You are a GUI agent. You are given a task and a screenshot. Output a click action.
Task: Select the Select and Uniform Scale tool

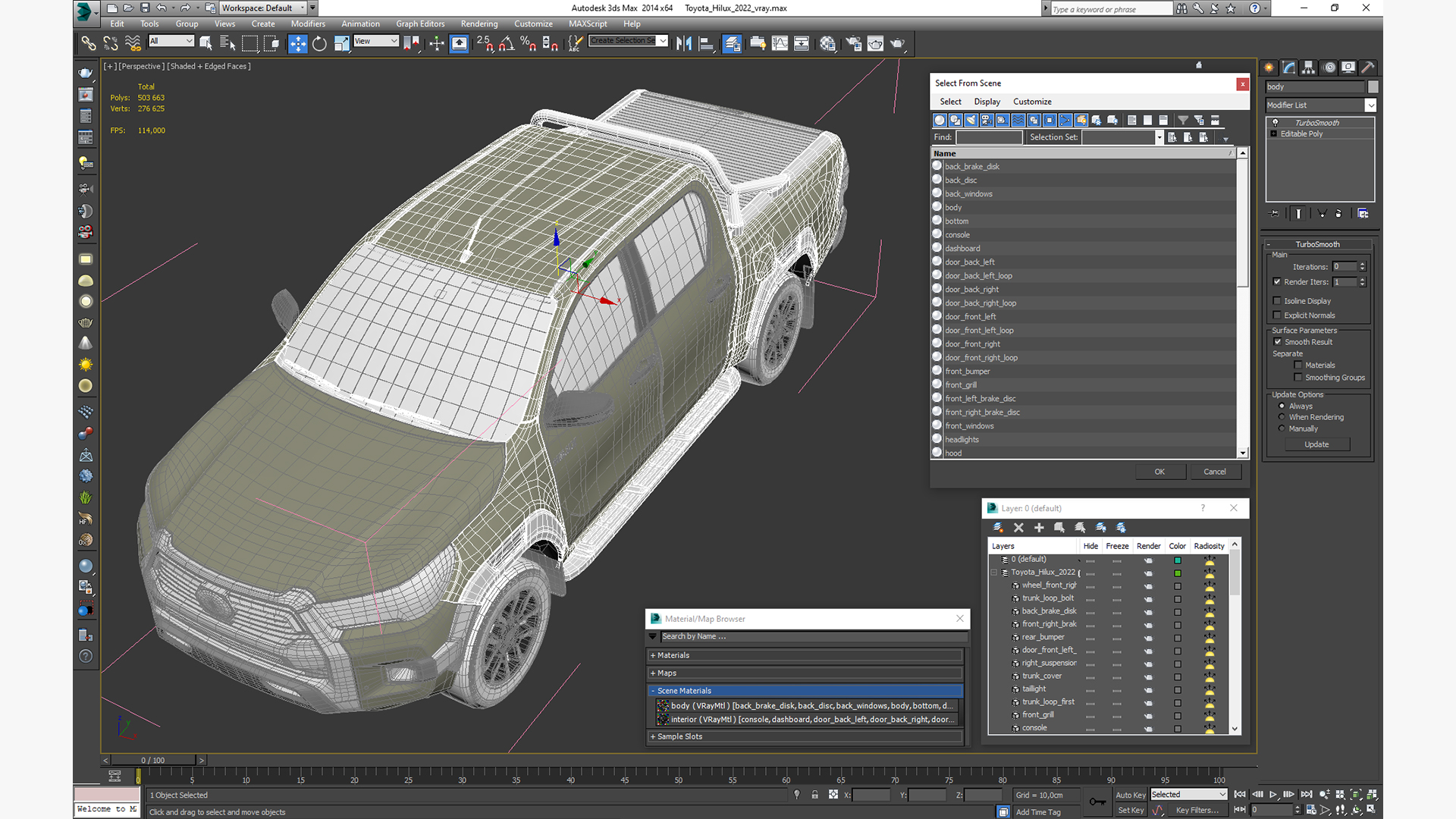click(x=341, y=43)
